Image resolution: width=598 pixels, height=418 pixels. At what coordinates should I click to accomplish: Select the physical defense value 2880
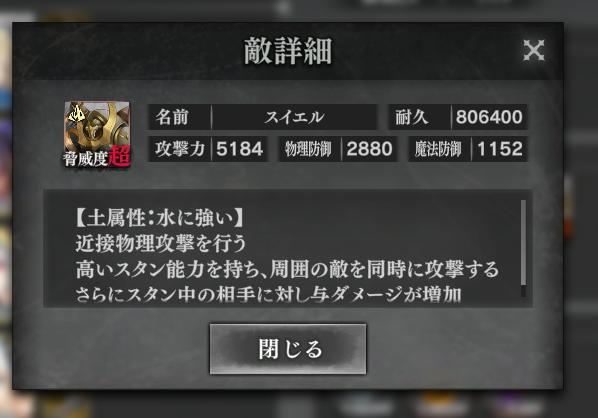click(x=369, y=149)
